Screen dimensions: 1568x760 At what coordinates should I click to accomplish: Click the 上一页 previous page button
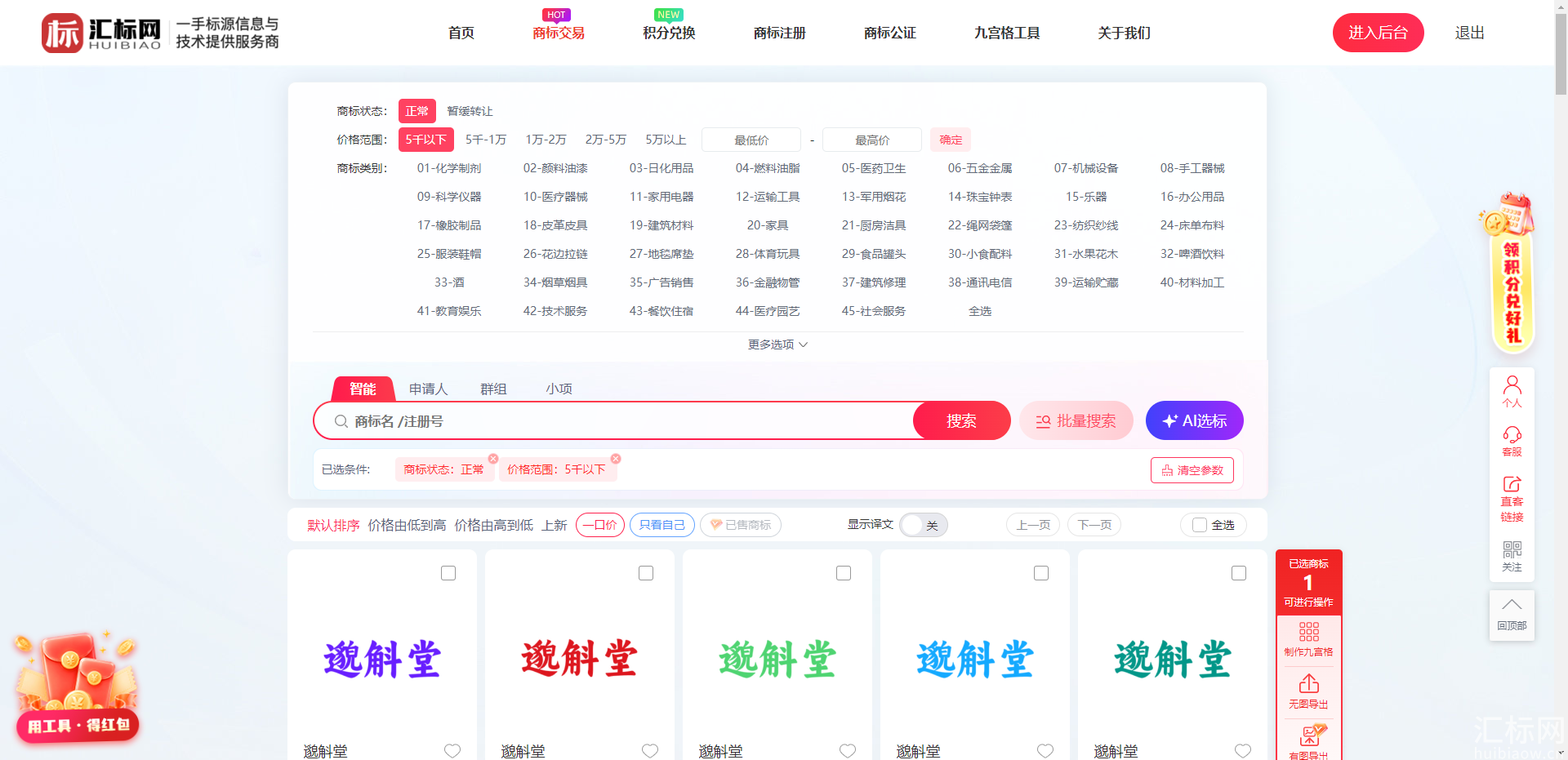pos(1033,525)
